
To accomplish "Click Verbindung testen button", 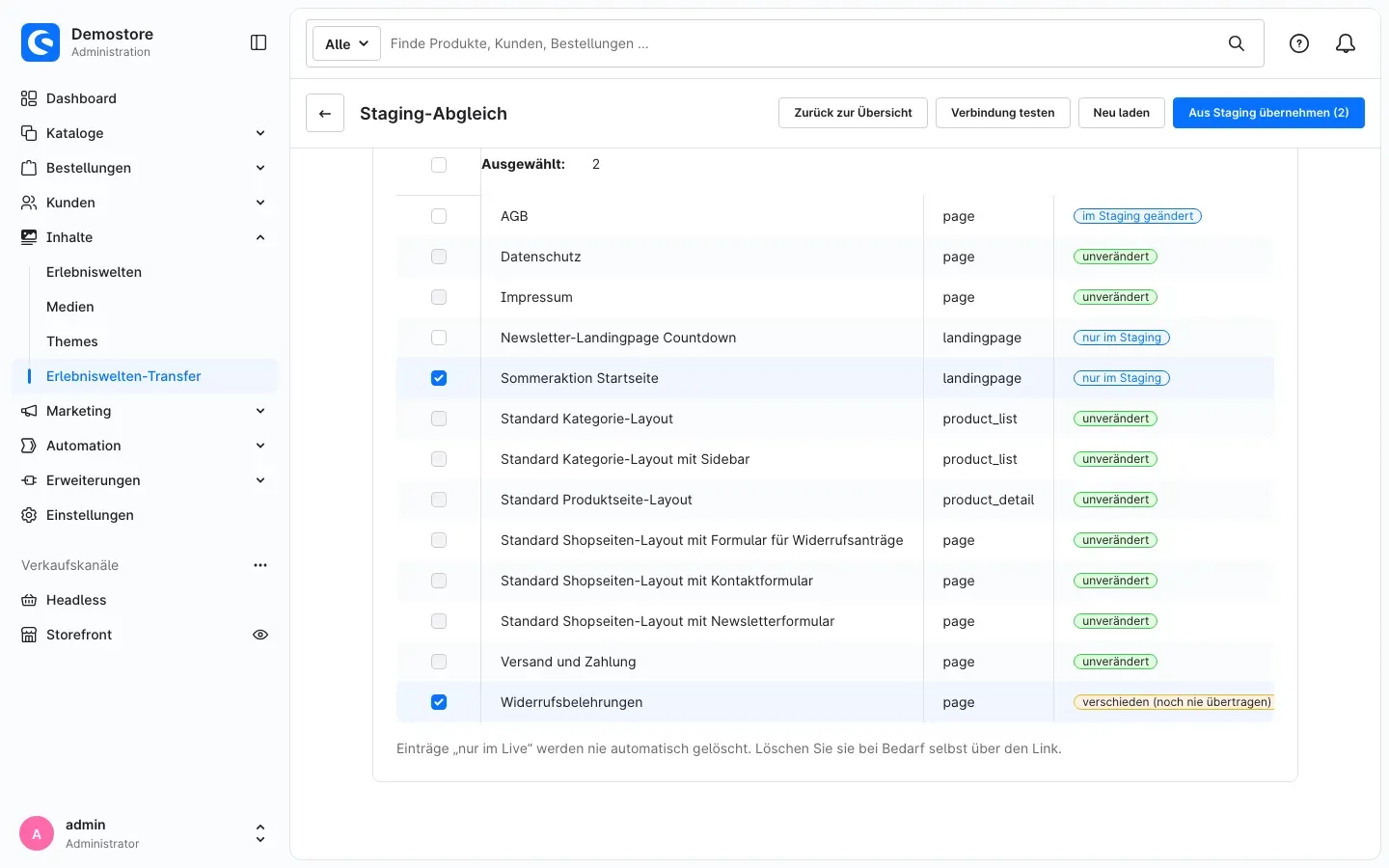I will click(x=1003, y=113).
